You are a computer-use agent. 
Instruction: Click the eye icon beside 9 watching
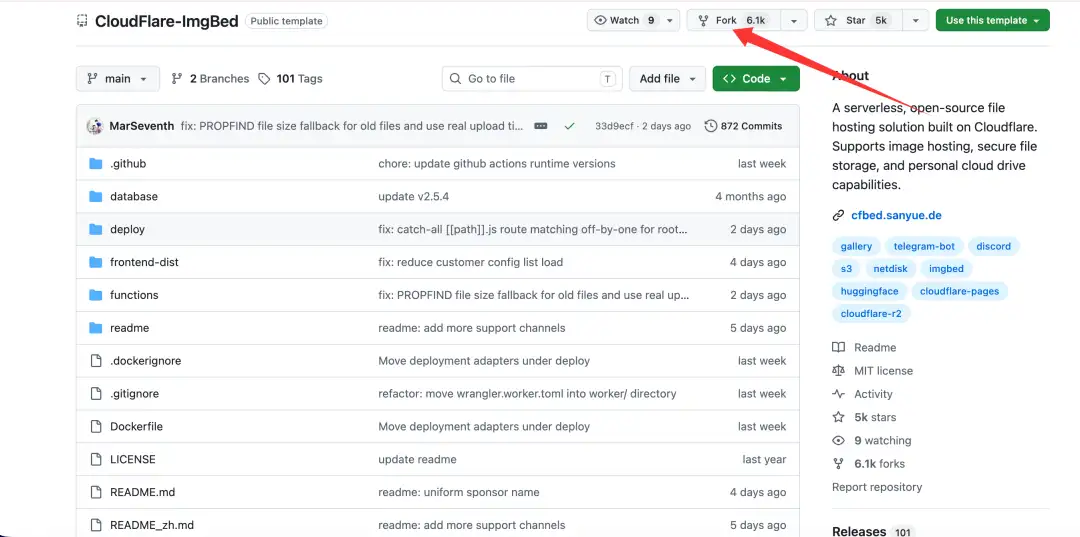[x=838, y=441]
